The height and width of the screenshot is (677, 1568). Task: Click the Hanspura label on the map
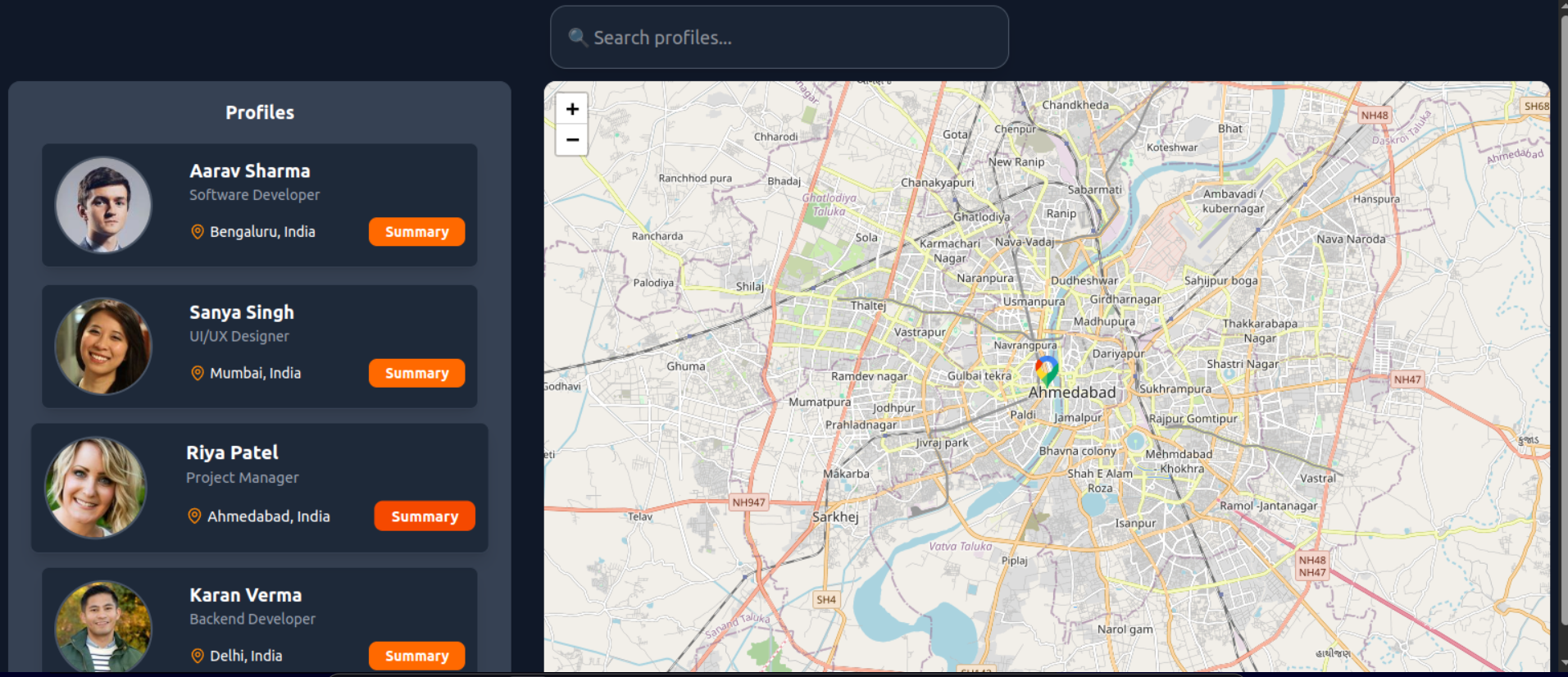[1376, 199]
